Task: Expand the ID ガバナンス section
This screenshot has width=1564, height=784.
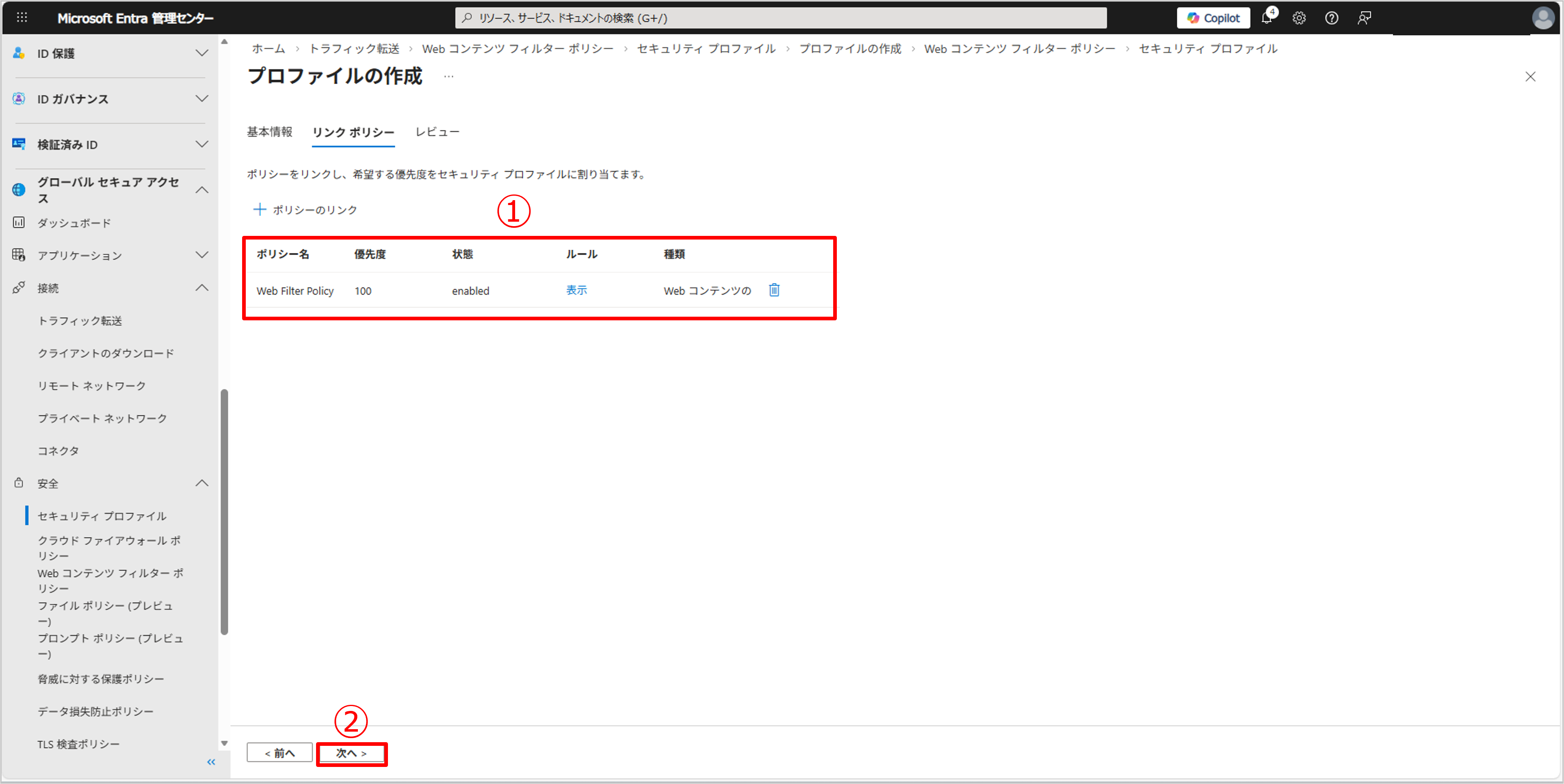Action: coord(201,99)
